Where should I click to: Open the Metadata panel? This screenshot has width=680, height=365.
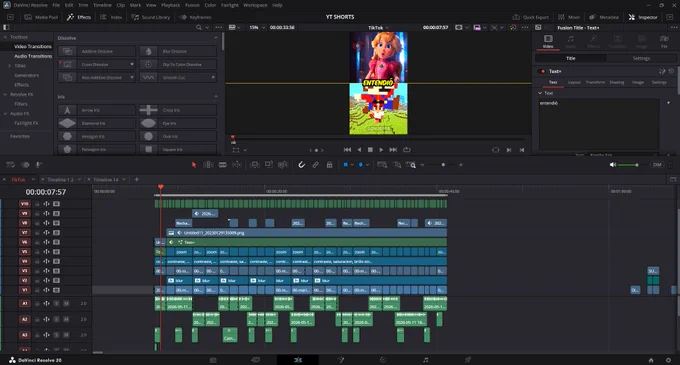(604, 17)
